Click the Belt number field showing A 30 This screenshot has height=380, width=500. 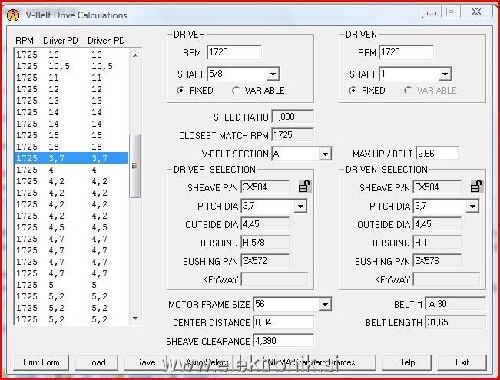click(455, 304)
